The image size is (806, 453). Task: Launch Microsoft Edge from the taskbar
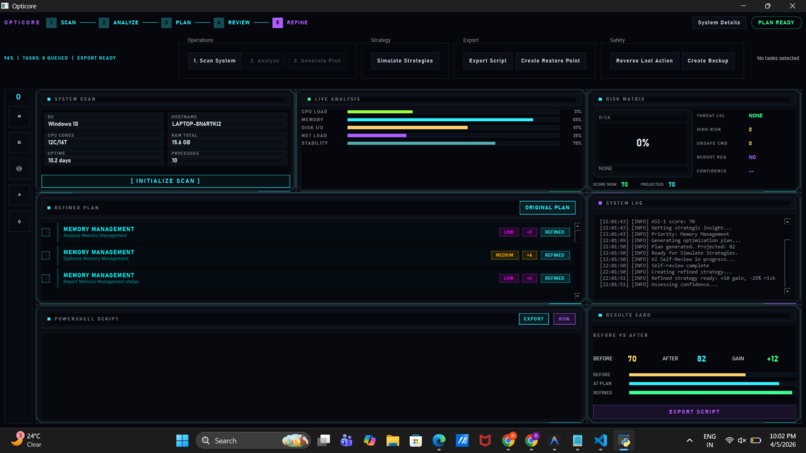coord(439,441)
